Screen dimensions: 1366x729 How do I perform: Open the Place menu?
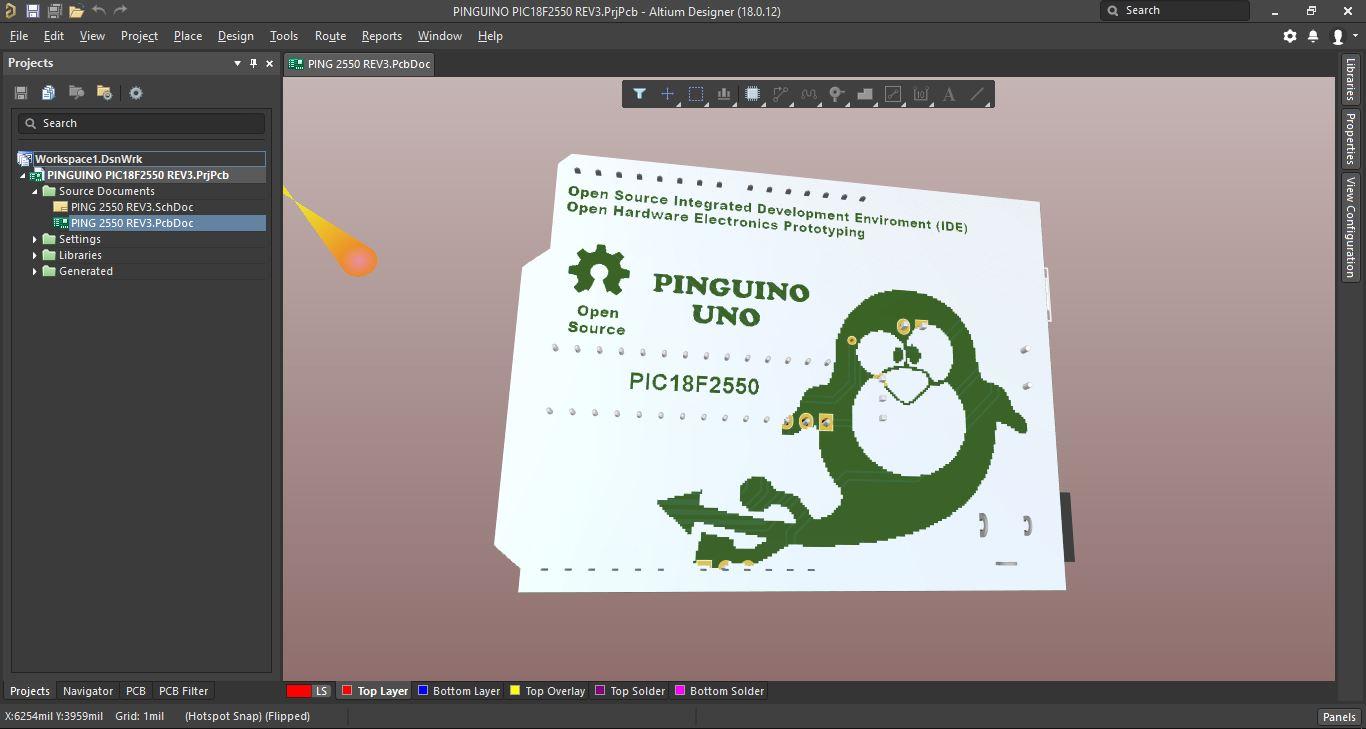click(188, 36)
